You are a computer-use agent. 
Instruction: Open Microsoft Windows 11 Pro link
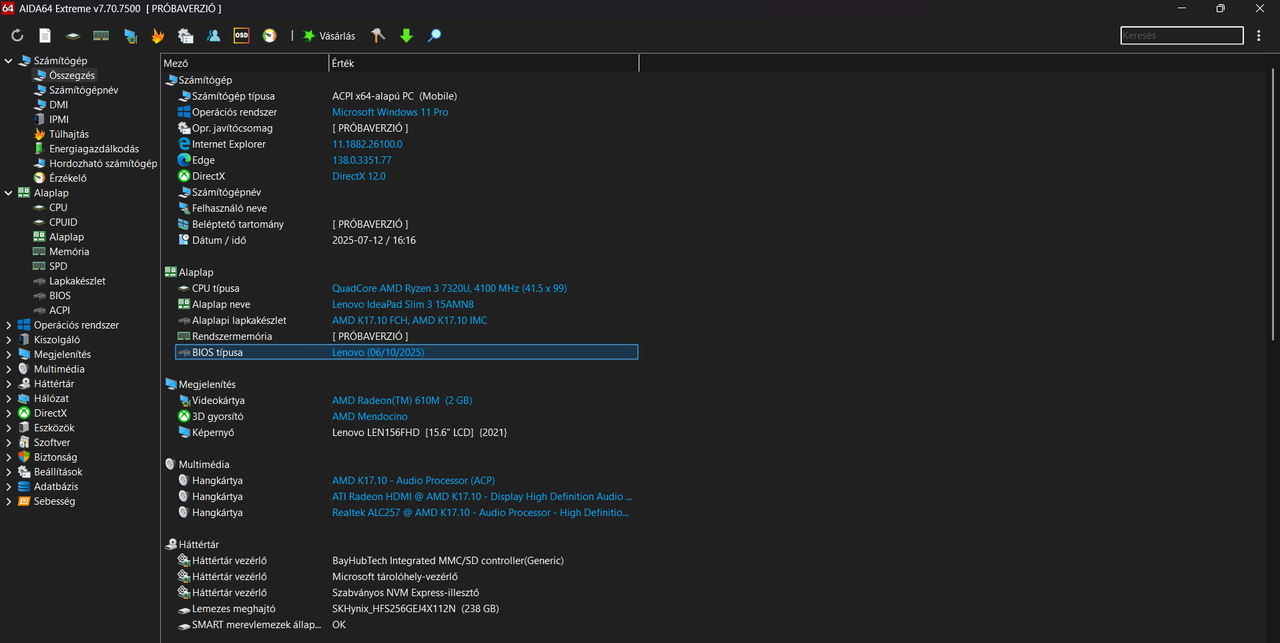pos(390,112)
